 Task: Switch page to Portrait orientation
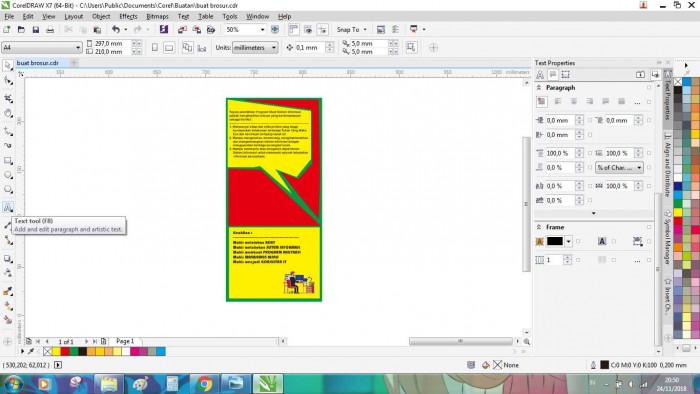(x=154, y=47)
